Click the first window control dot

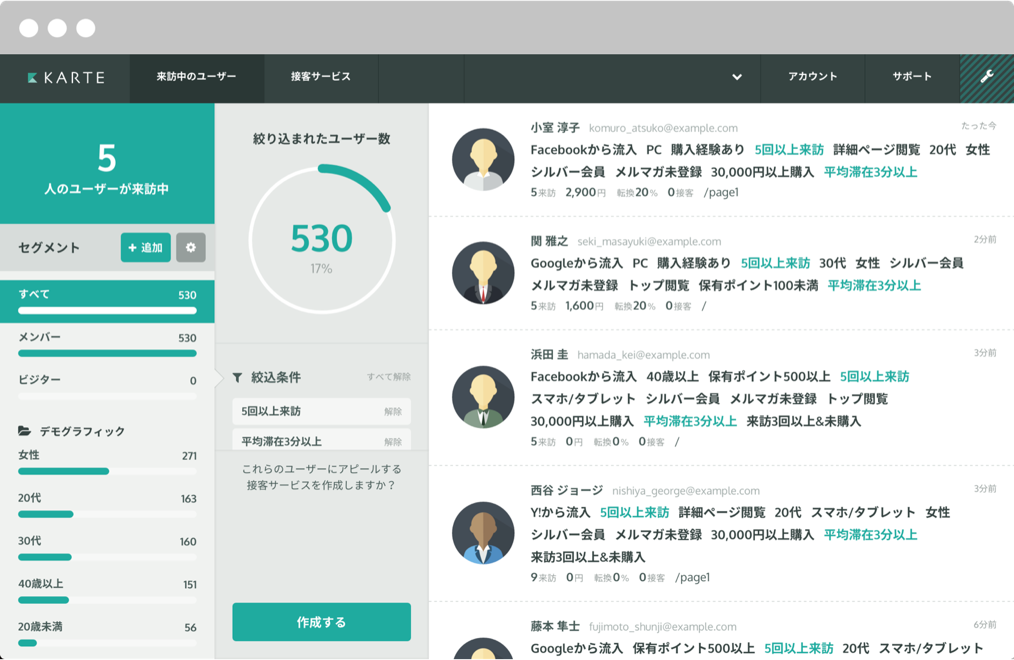click(x=28, y=28)
